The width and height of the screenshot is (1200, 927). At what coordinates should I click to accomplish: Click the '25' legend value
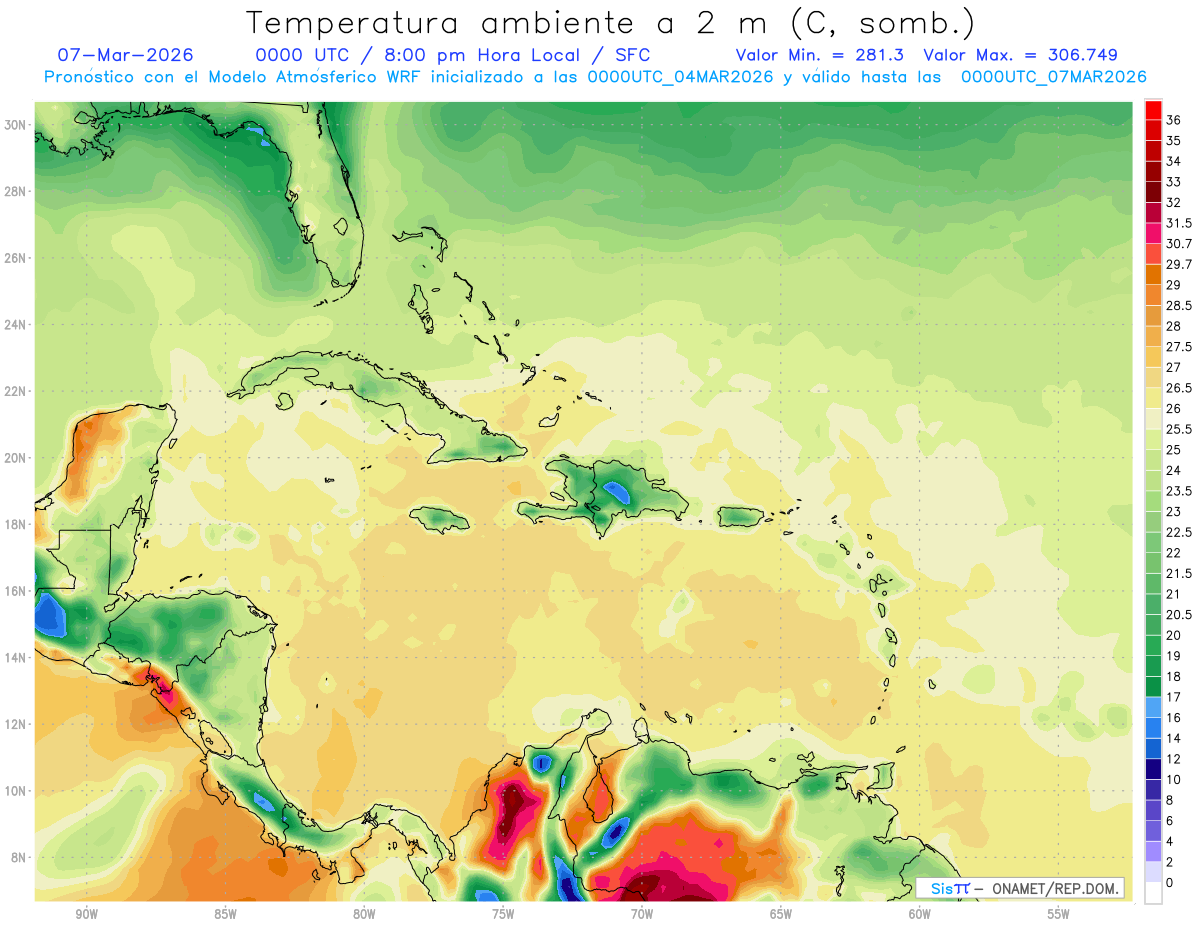click(x=1173, y=450)
